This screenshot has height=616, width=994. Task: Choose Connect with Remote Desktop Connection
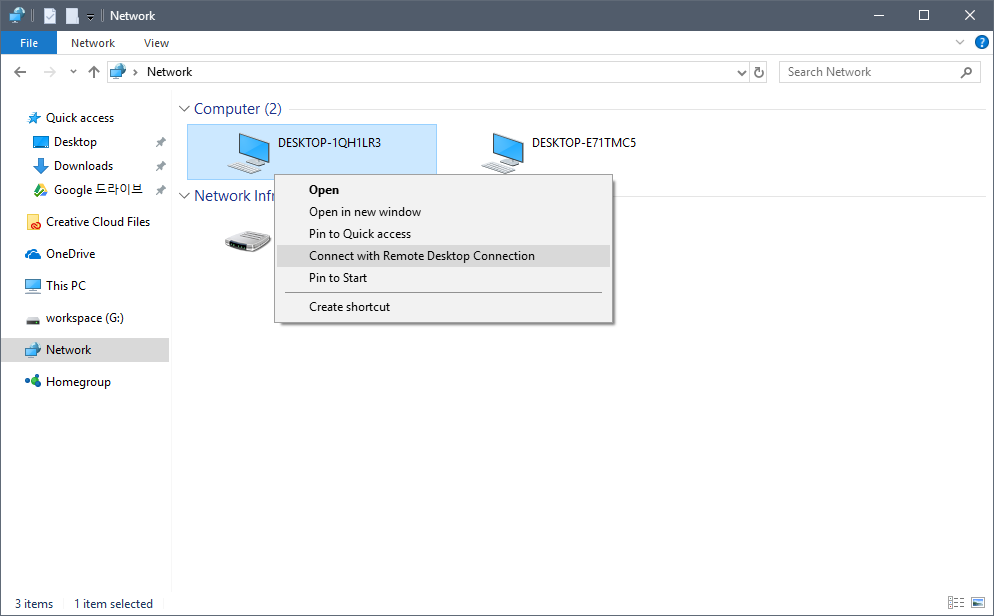[x=444, y=256]
